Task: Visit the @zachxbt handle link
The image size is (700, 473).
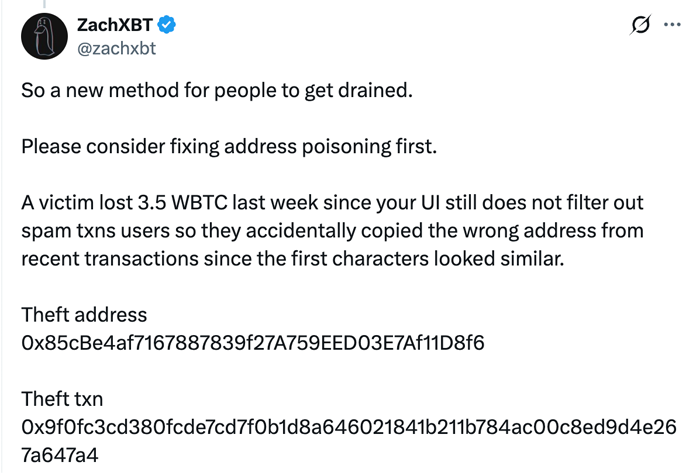Action: (117, 45)
